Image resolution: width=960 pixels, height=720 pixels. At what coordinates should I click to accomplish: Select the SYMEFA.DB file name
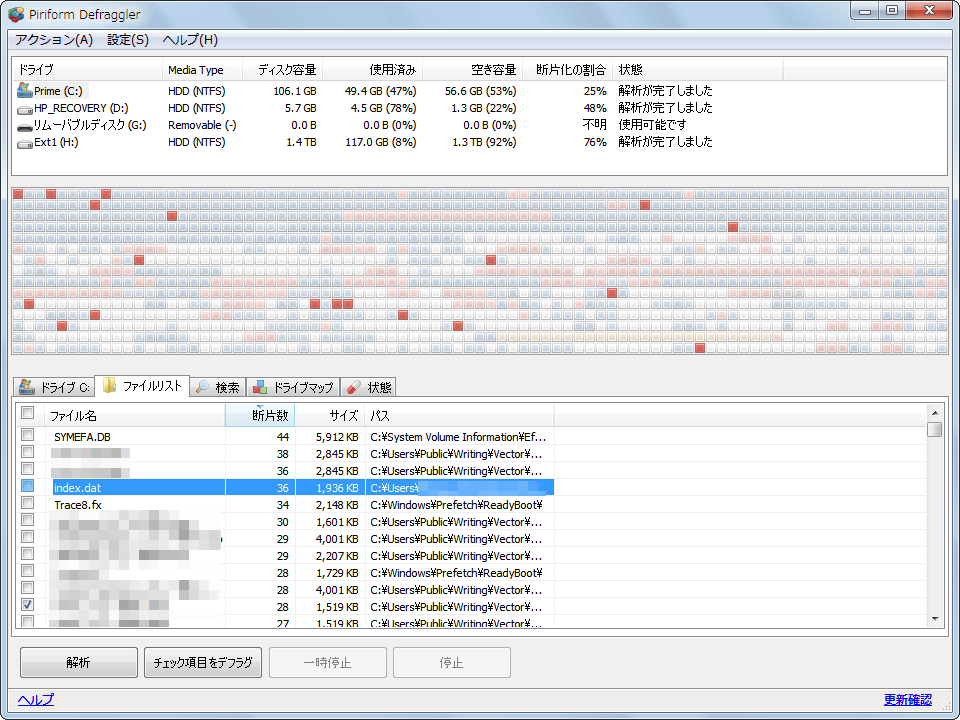tap(82, 437)
